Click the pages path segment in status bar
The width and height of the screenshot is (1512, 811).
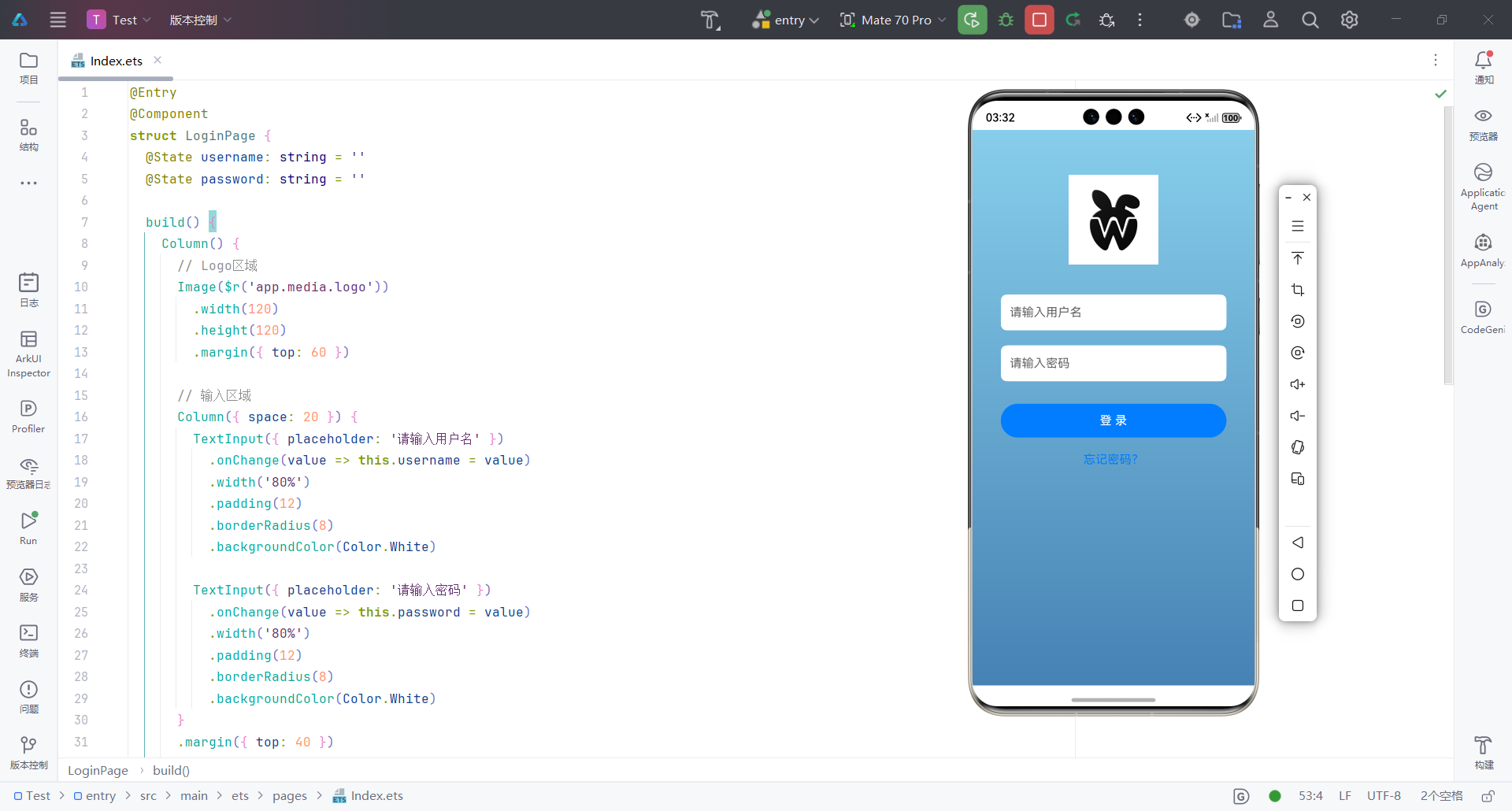(290, 796)
